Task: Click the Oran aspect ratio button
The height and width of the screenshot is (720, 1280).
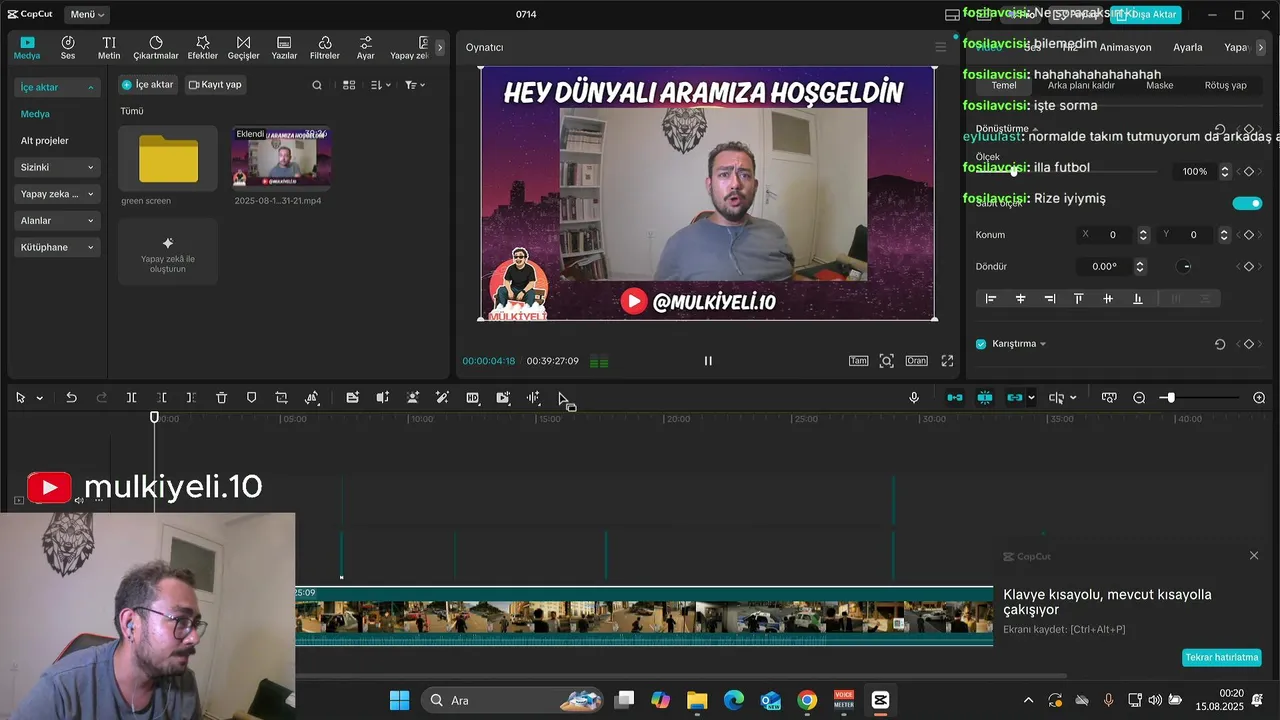Action: click(916, 361)
